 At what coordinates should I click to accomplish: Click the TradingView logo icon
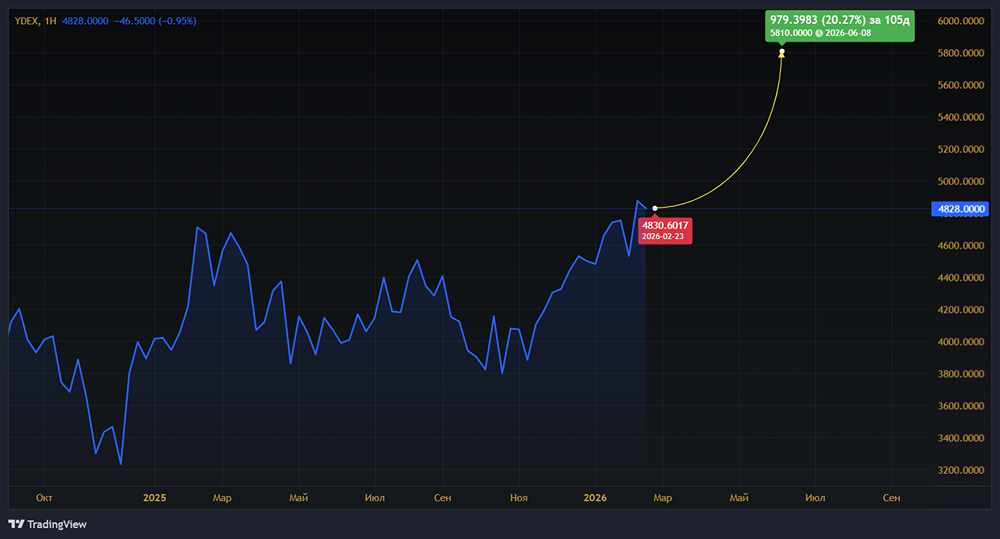tap(16, 524)
